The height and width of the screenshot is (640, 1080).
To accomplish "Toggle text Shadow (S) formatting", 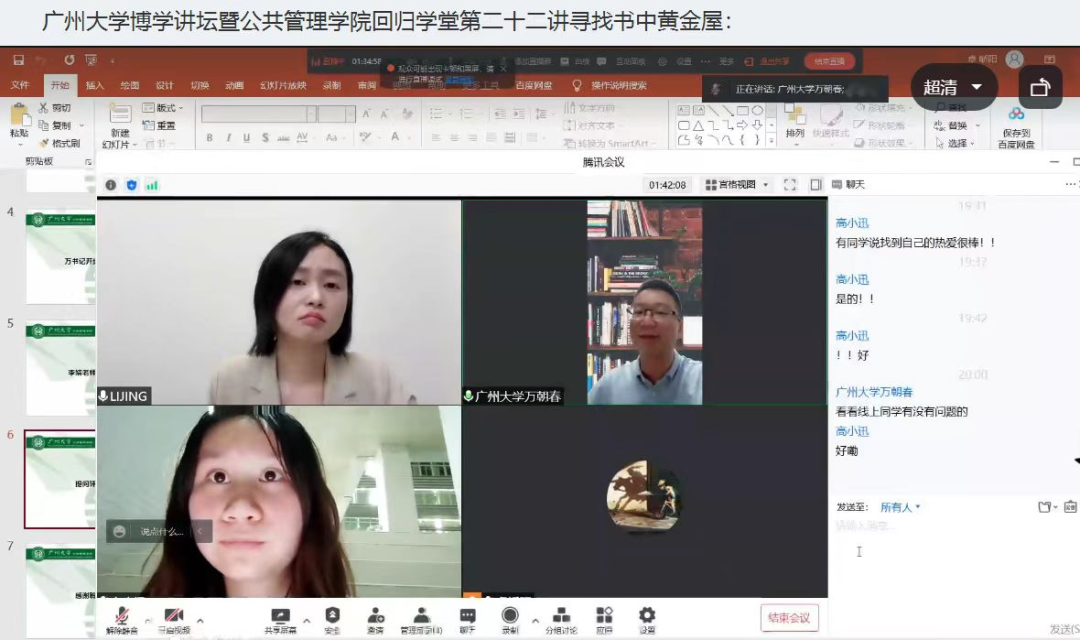I will (x=265, y=138).
